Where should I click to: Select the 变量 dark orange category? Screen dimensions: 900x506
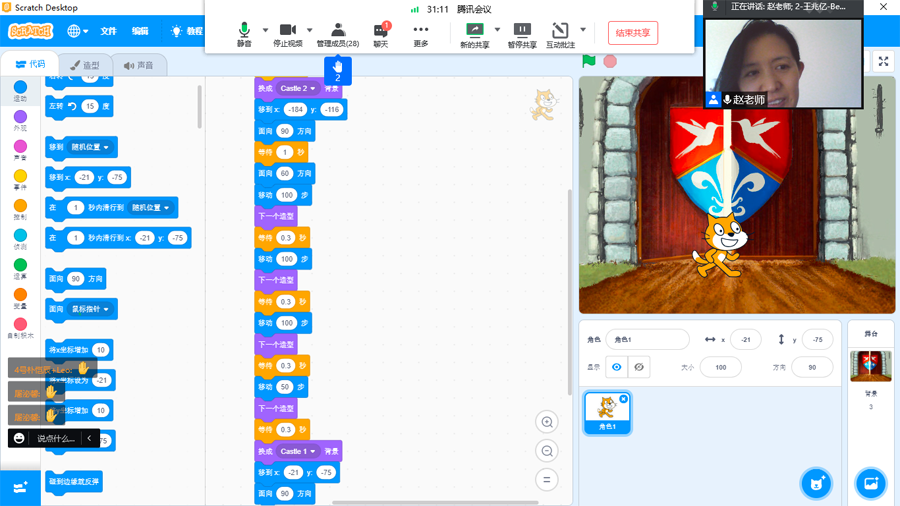point(20,298)
